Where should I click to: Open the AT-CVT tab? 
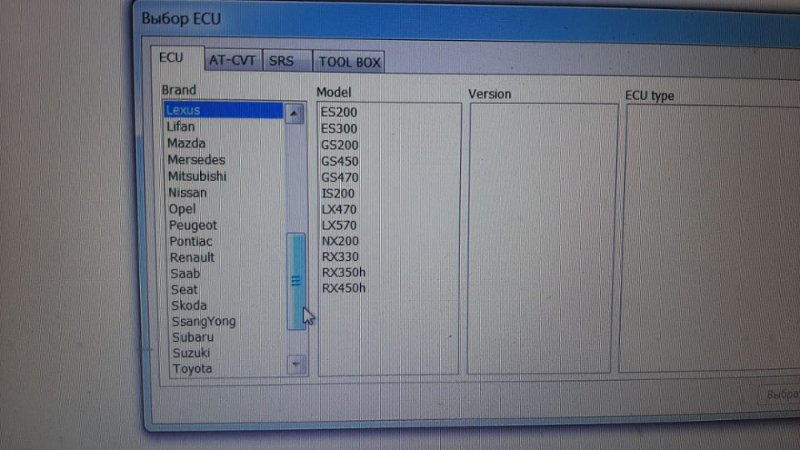233,61
